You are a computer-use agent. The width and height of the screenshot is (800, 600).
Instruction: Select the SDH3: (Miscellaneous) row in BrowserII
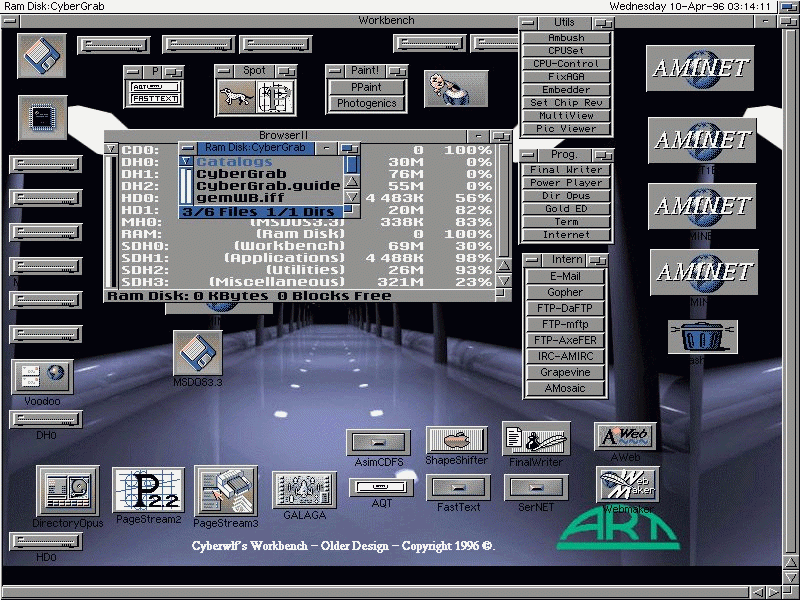tap(306, 282)
